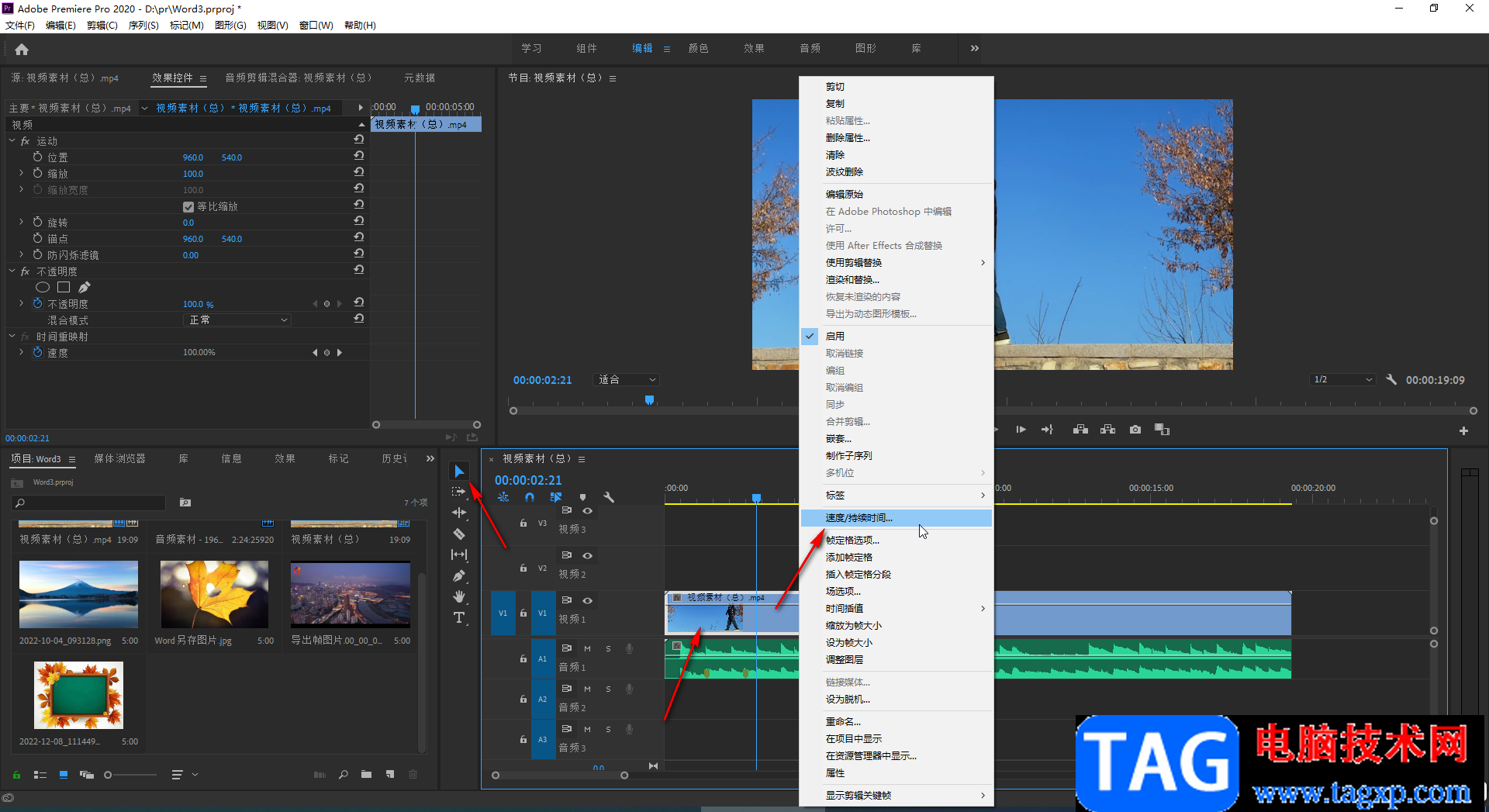Toggle stopwatch animation for position
The height and width of the screenshot is (812, 1489).
37,157
